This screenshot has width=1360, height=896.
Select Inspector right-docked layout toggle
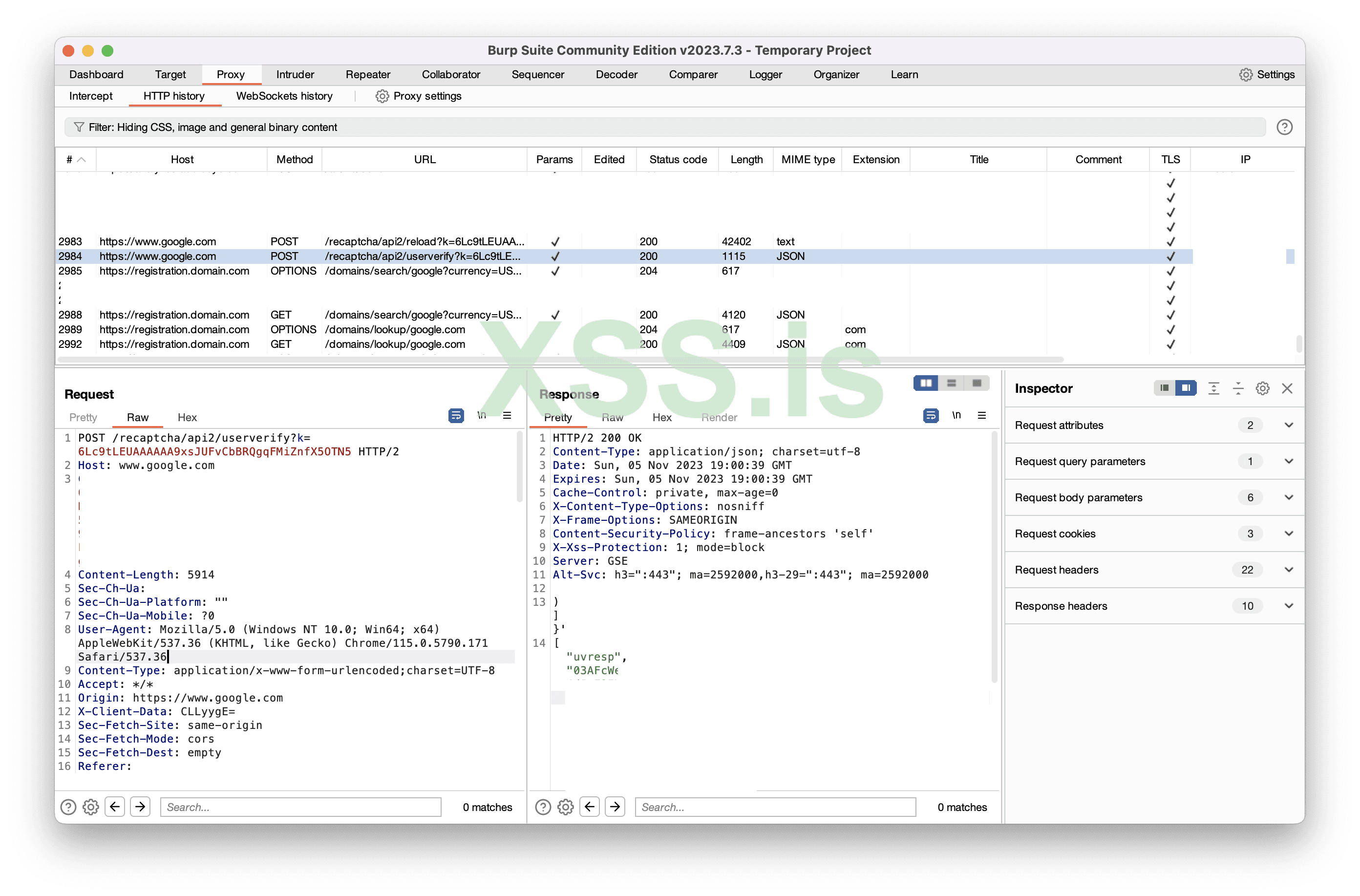[1186, 388]
